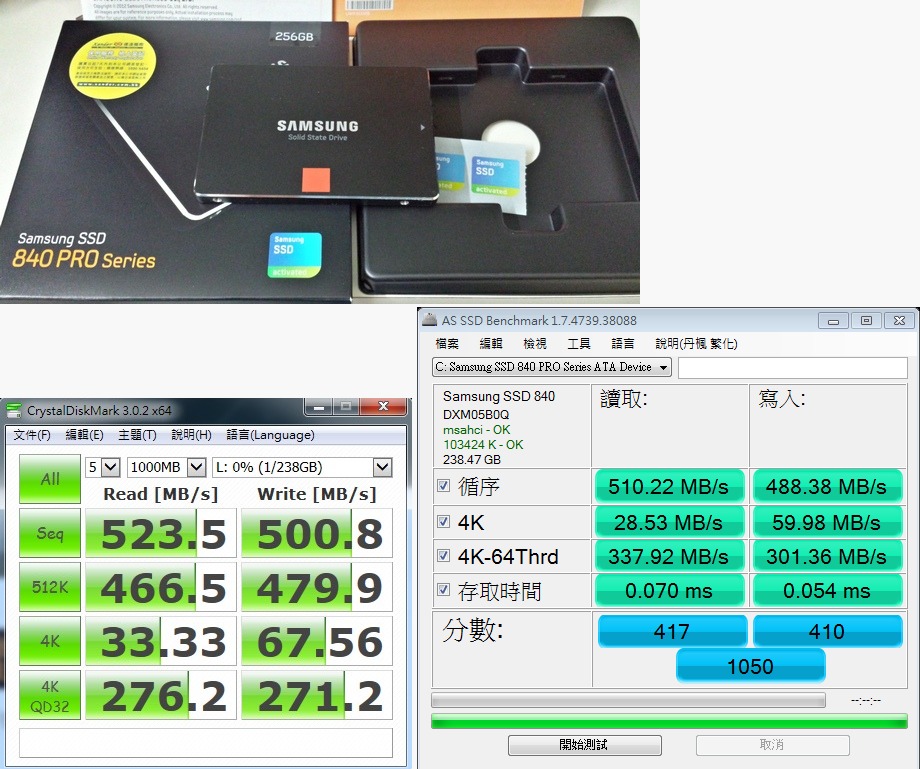The width and height of the screenshot is (920, 769).
Task: Click the 0.070 ms read access time
Action: tap(669, 591)
